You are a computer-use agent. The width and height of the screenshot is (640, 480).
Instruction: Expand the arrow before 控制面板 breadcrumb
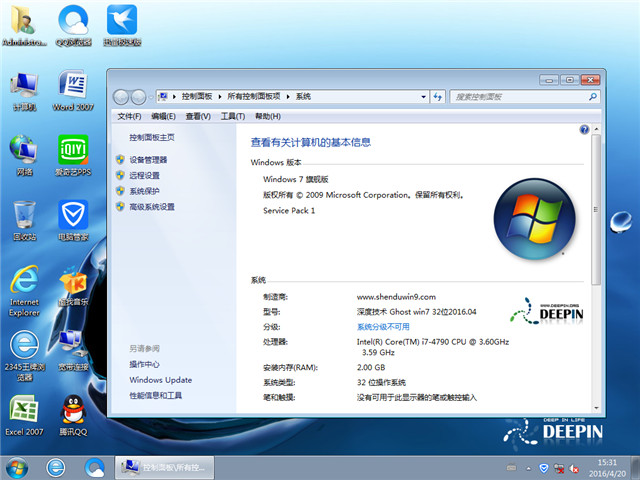pyautogui.click(x=174, y=97)
